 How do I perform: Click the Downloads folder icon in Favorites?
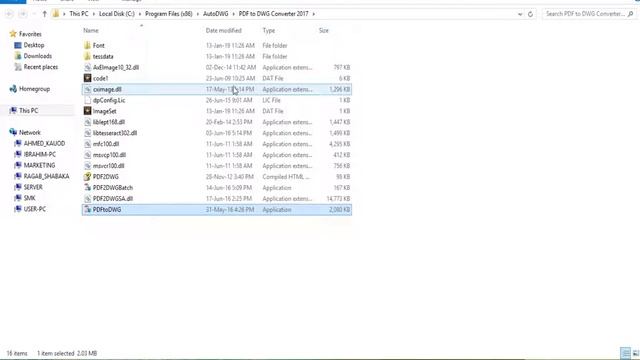18,56
